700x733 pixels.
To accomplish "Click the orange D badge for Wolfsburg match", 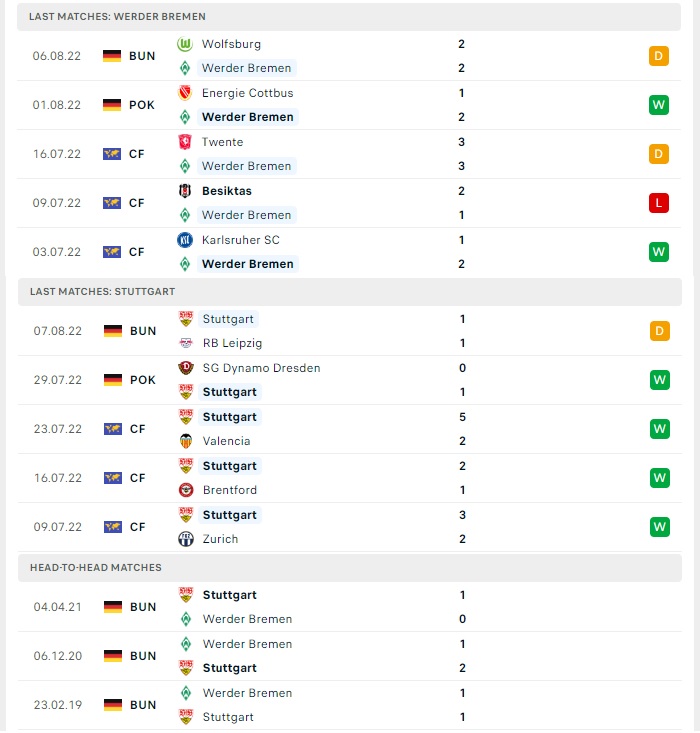I will 658,56.
